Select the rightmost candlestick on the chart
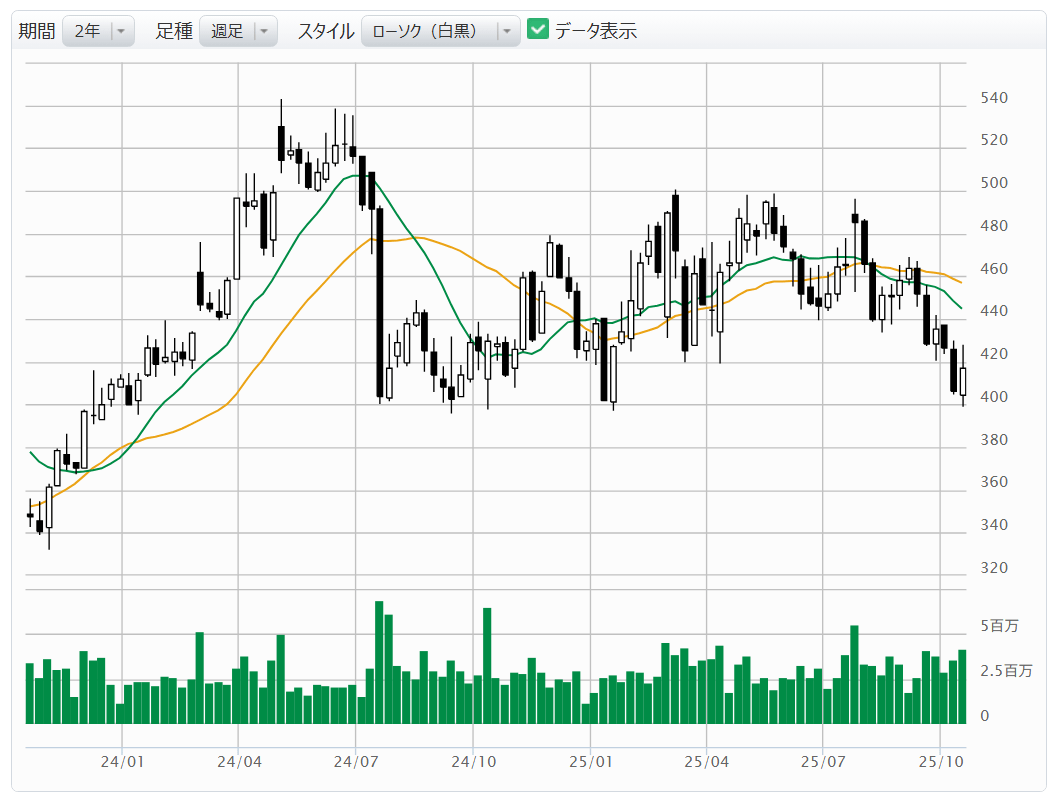This screenshot has width=1056, height=799. pos(963,381)
